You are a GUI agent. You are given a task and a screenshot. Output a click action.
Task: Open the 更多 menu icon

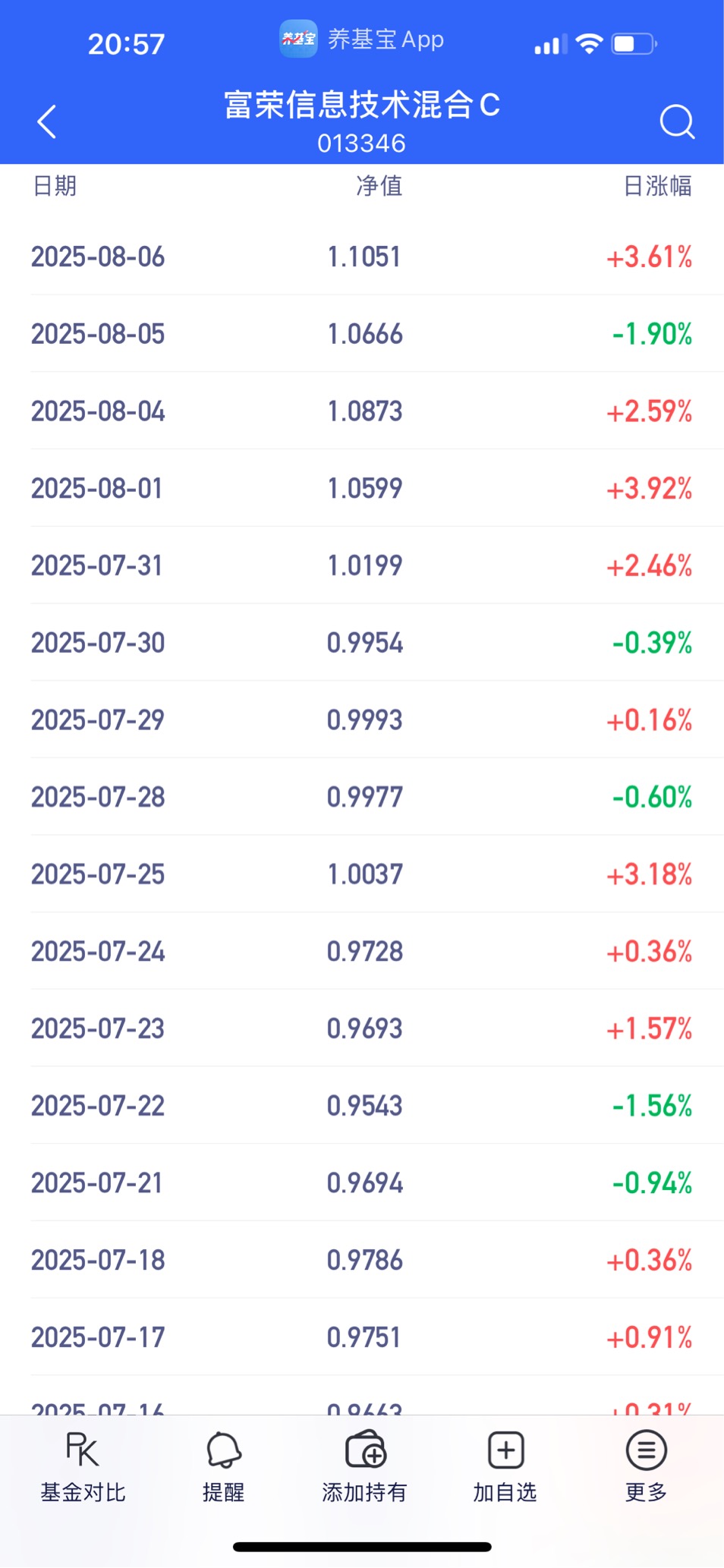point(646,1450)
